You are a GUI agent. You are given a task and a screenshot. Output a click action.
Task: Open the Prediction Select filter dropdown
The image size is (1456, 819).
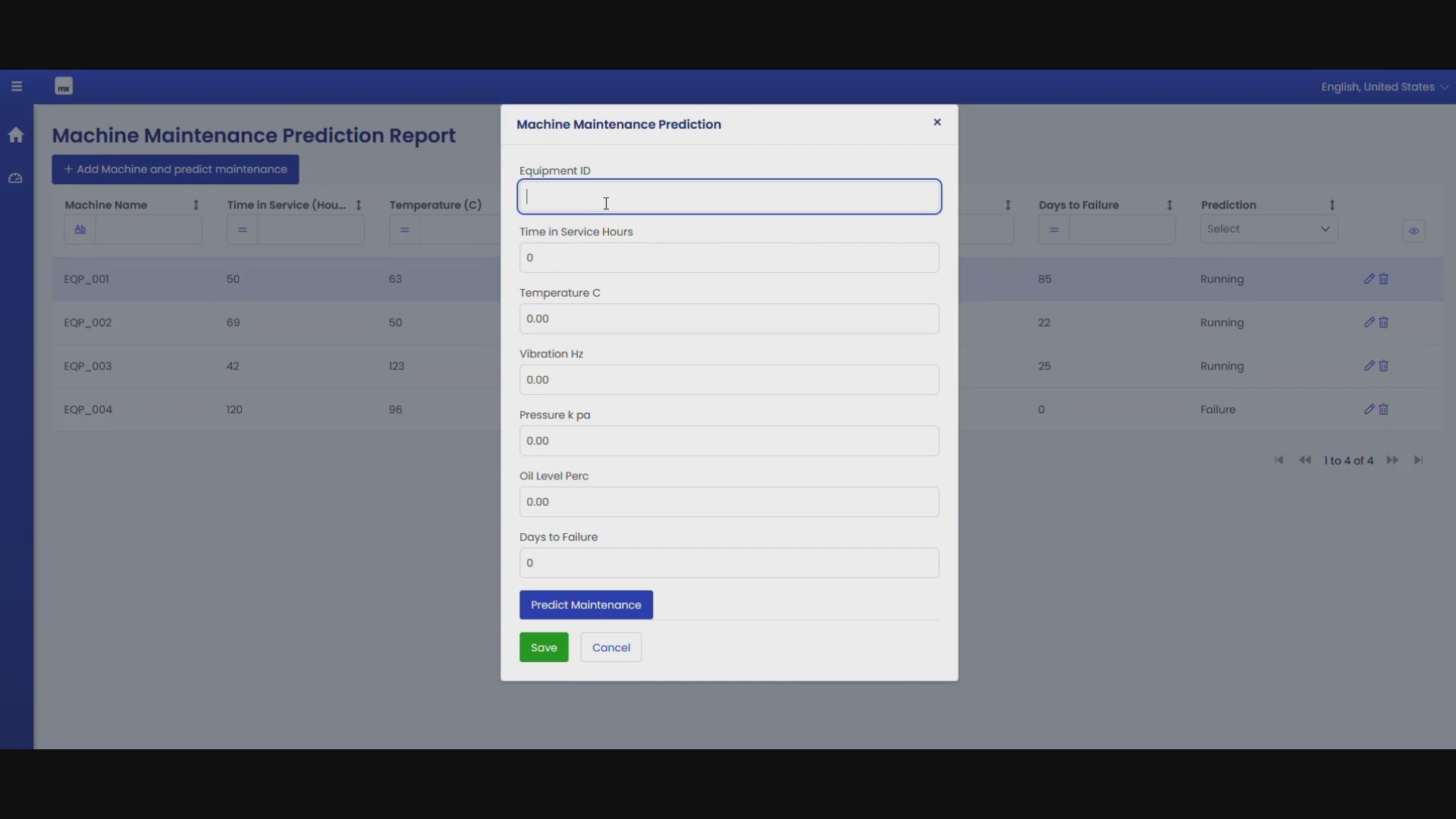click(1269, 229)
